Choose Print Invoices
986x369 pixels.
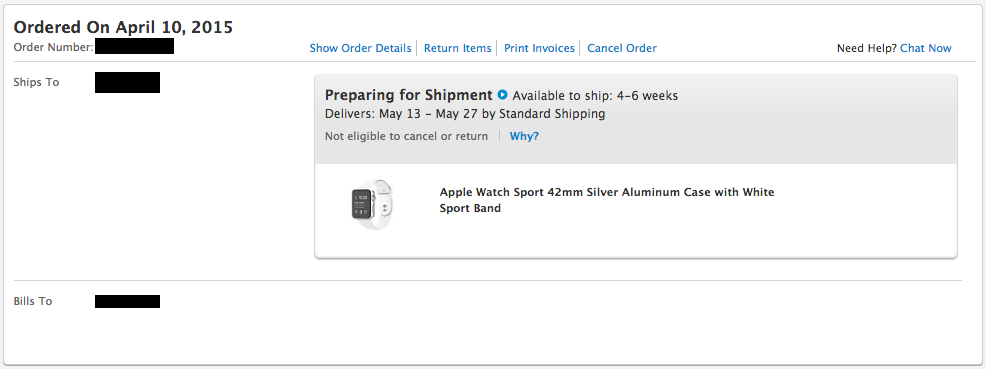[x=540, y=48]
